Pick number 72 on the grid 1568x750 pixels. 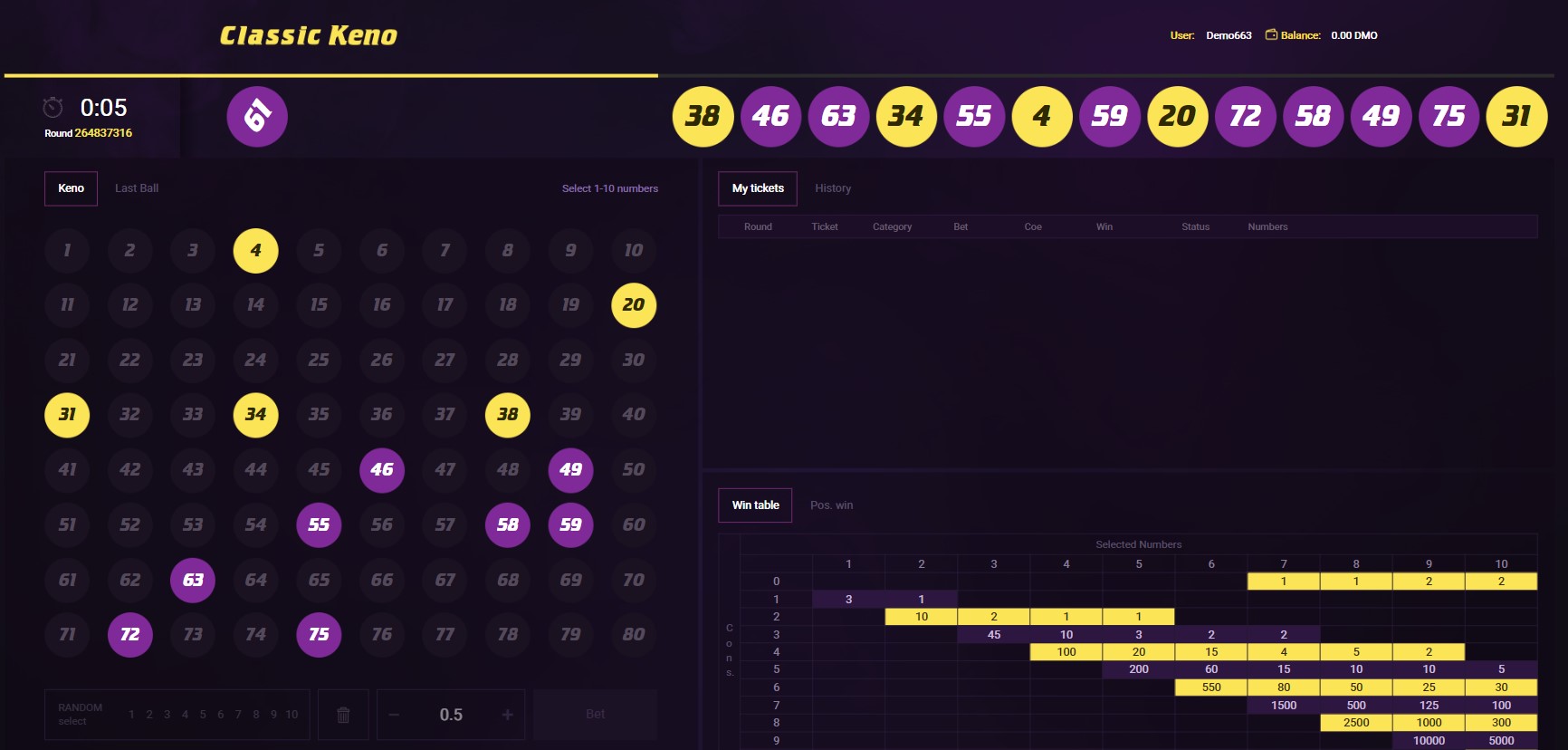(130, 635)
